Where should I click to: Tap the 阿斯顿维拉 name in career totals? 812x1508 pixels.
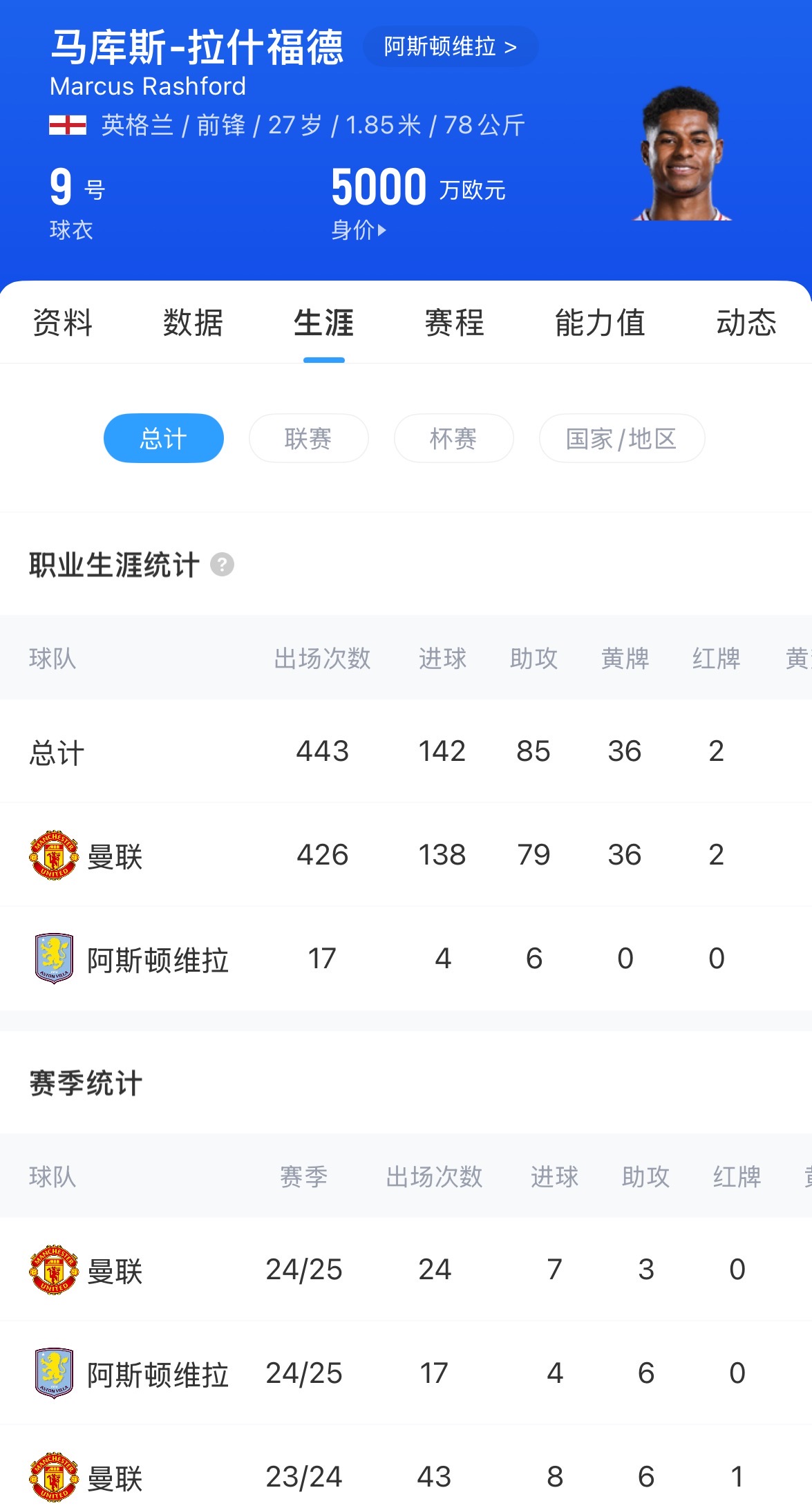click(158, 960)
